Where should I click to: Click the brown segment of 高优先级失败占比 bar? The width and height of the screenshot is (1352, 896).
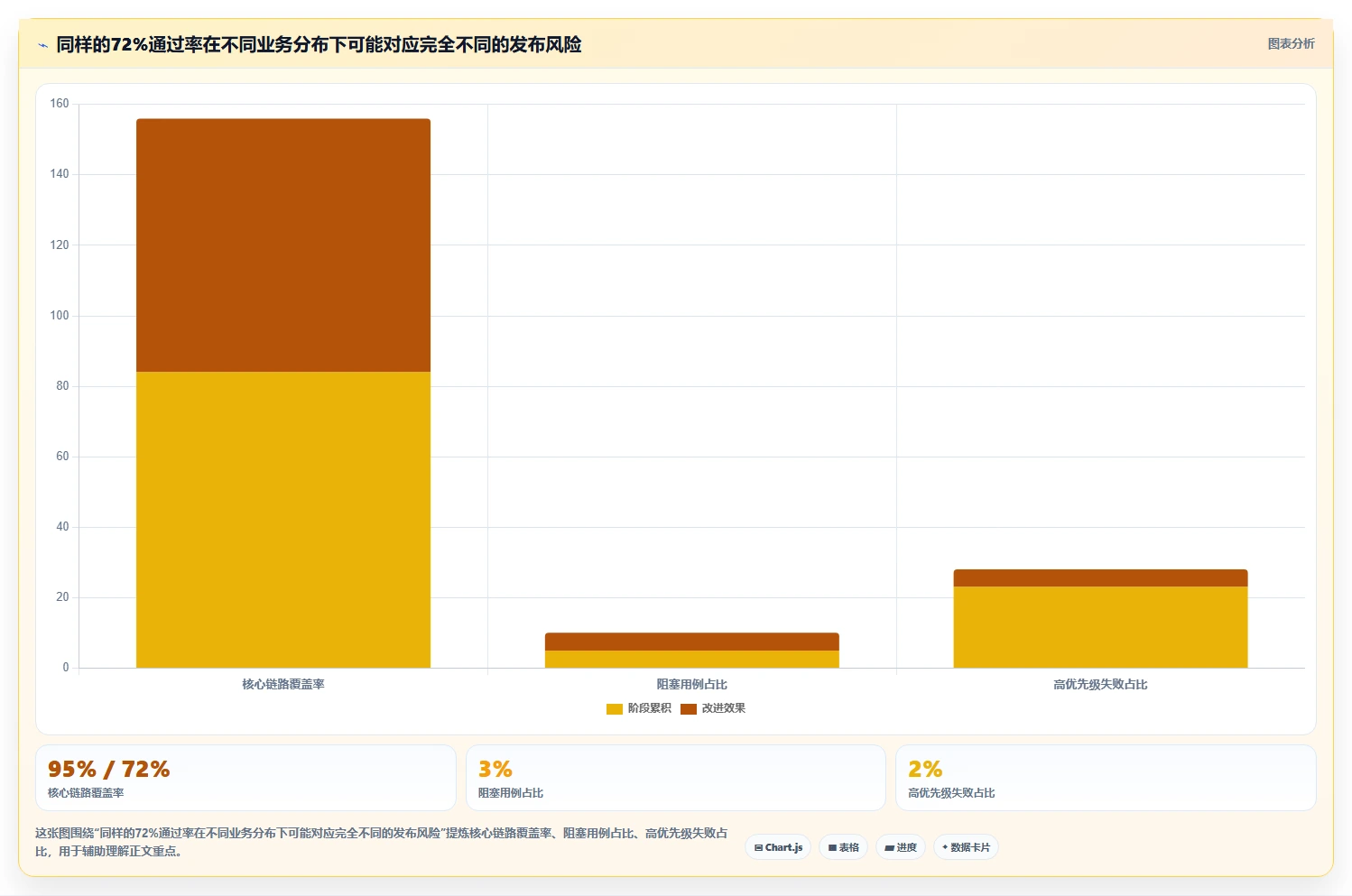tap(1100, 578)
